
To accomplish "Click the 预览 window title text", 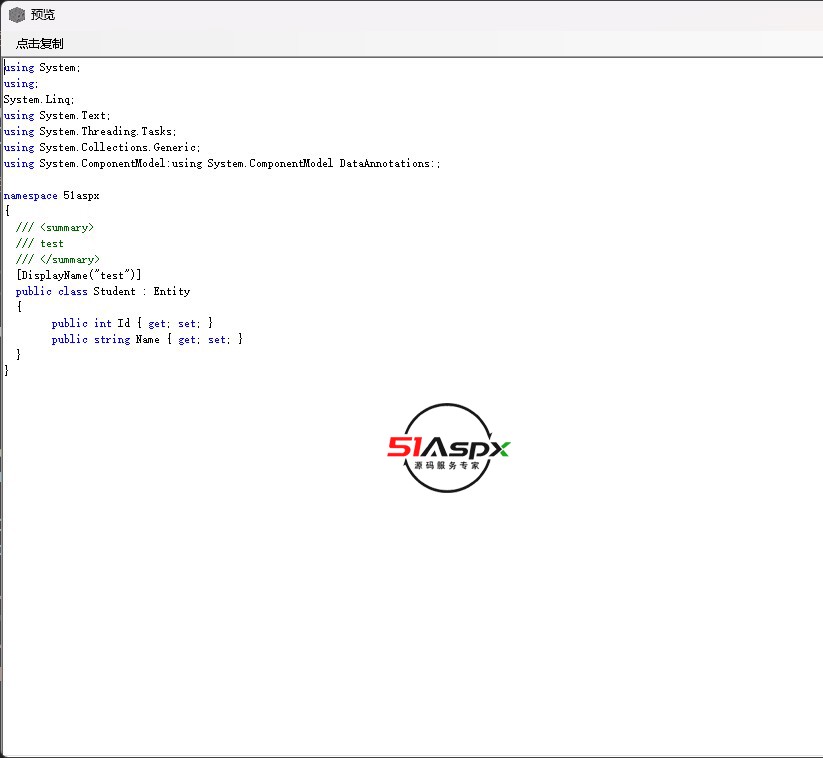I will coord(43,15).
